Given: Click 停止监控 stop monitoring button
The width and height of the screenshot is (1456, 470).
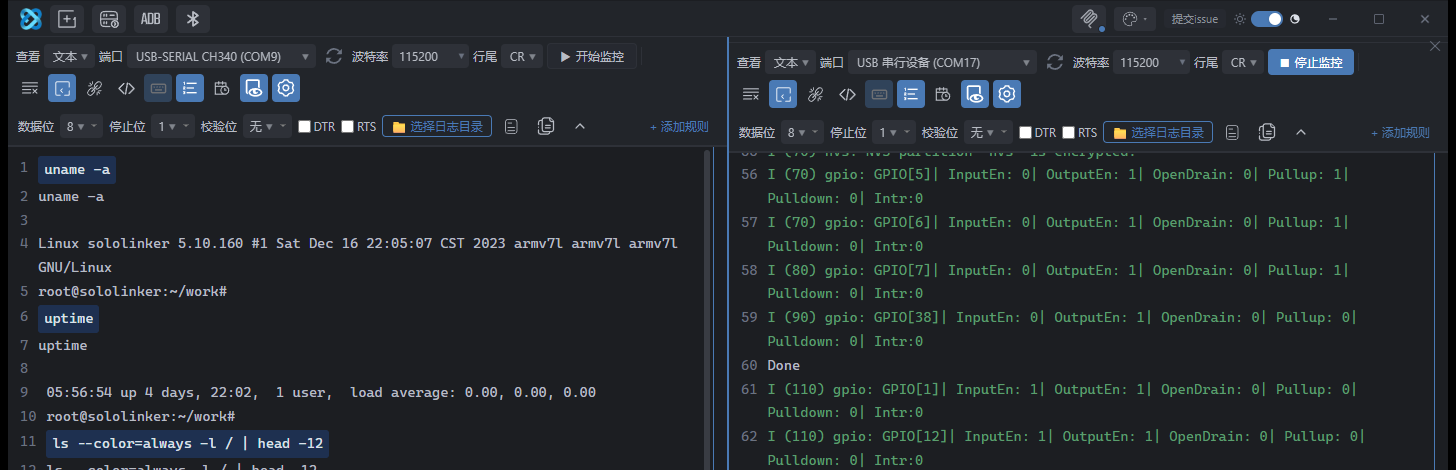Looking at the screenshot, I should [x=1311, y=62].
